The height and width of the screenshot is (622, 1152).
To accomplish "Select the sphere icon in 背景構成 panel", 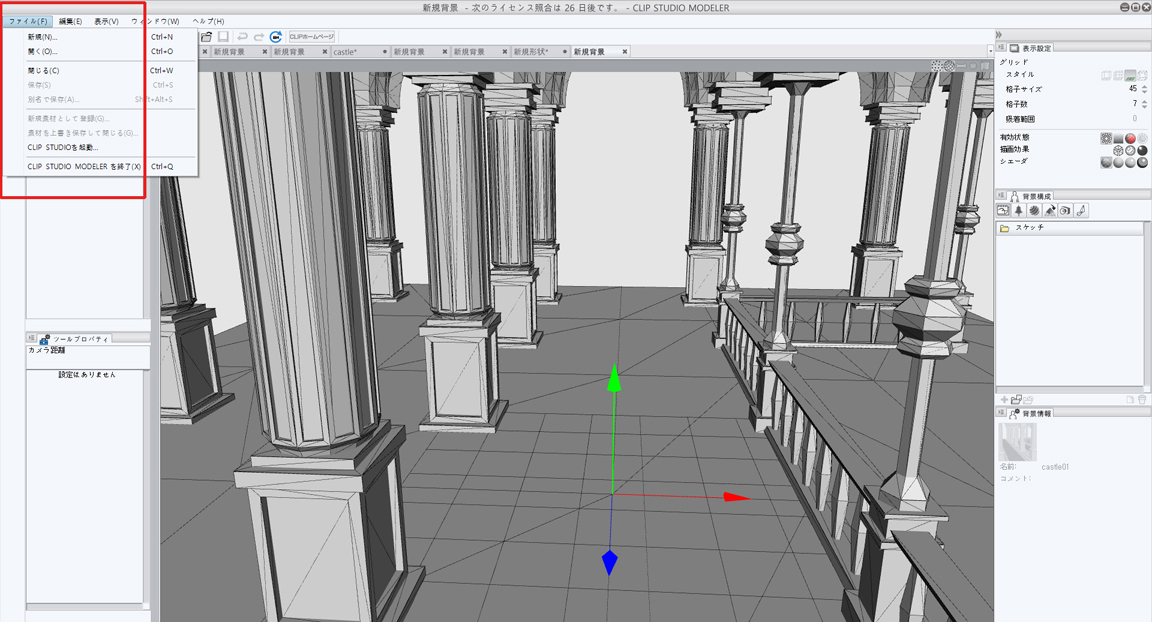I will point(1034,211).
